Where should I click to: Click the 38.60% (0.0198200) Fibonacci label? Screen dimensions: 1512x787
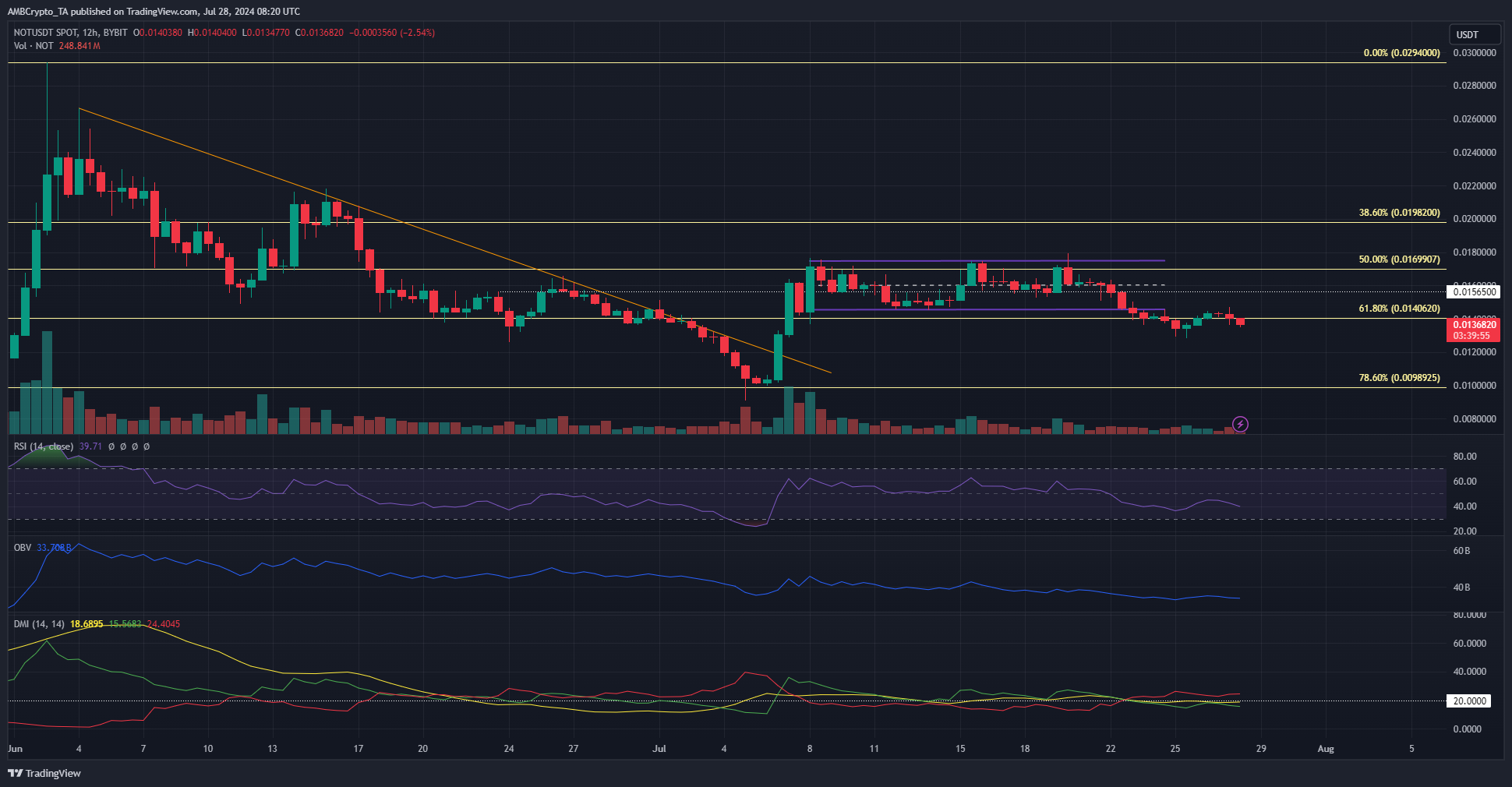1399,213
